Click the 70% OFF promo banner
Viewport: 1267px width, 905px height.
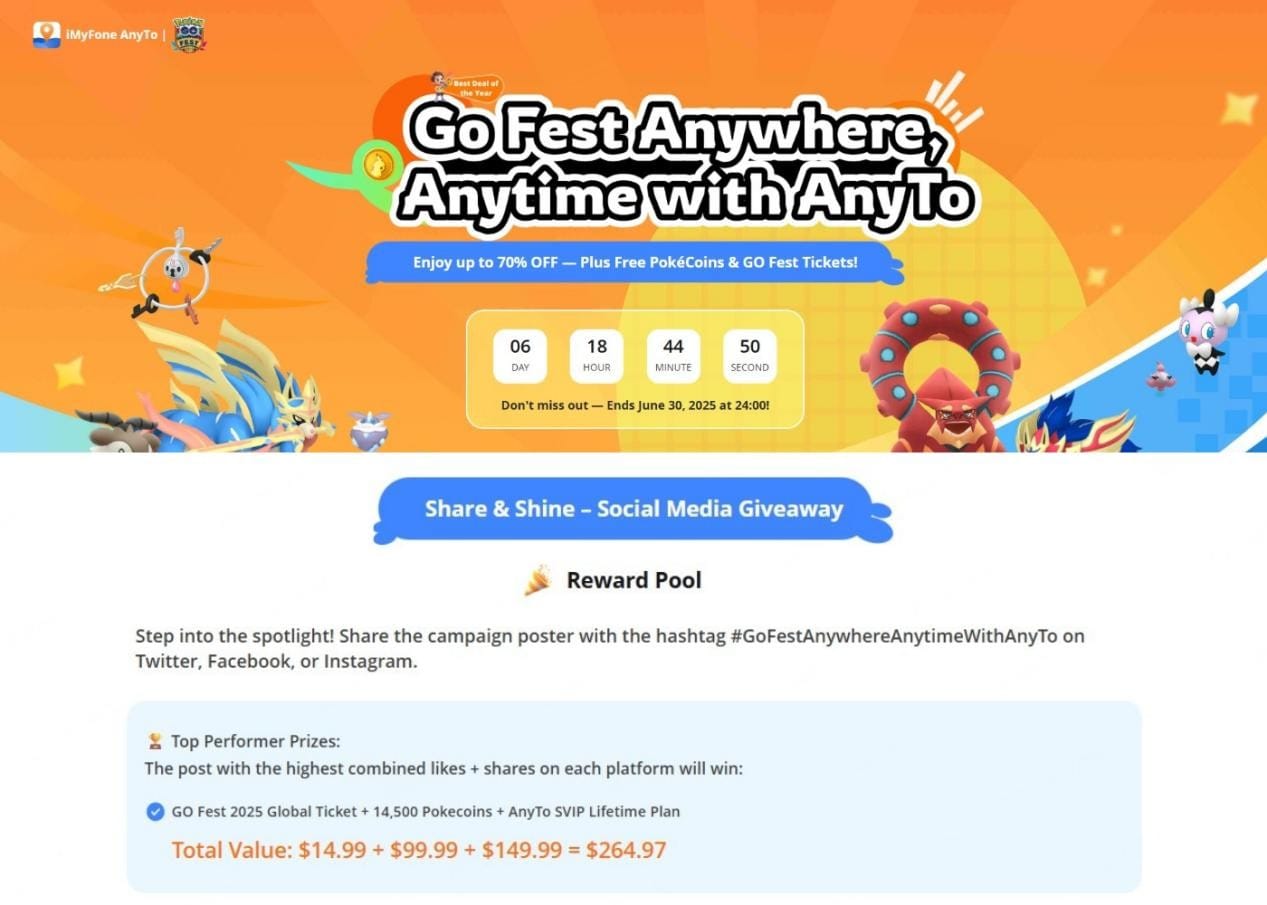coord(635,262)
